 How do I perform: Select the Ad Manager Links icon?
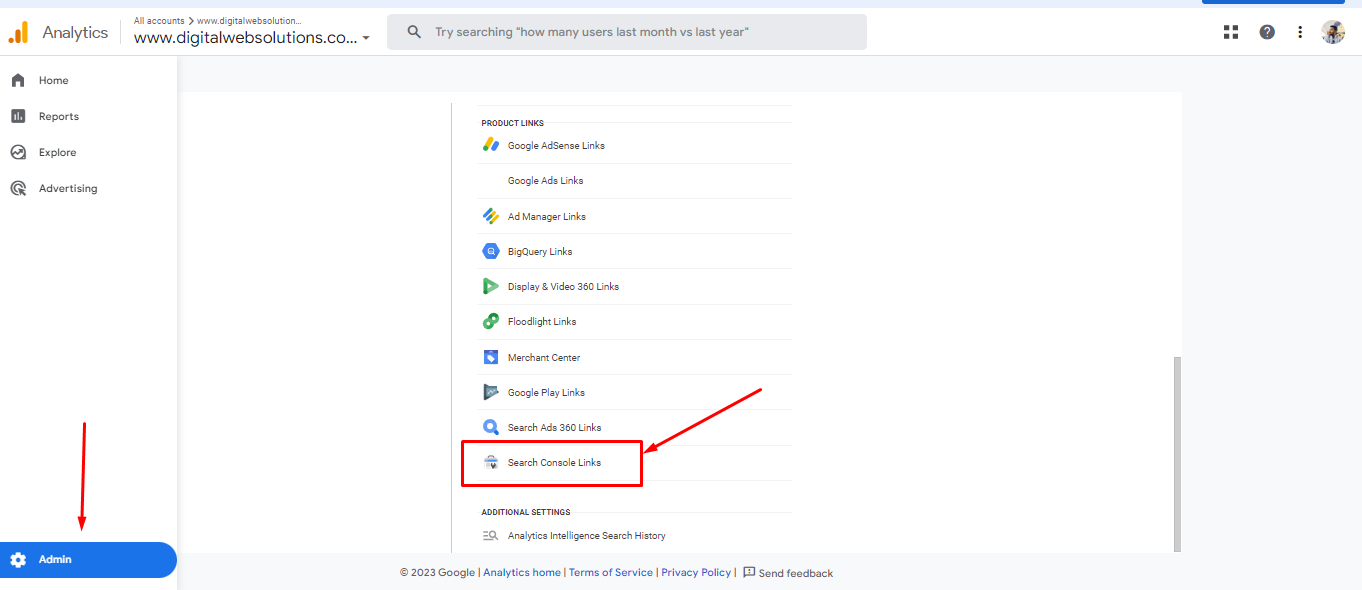pyautogui.click(x=490, y=216)
